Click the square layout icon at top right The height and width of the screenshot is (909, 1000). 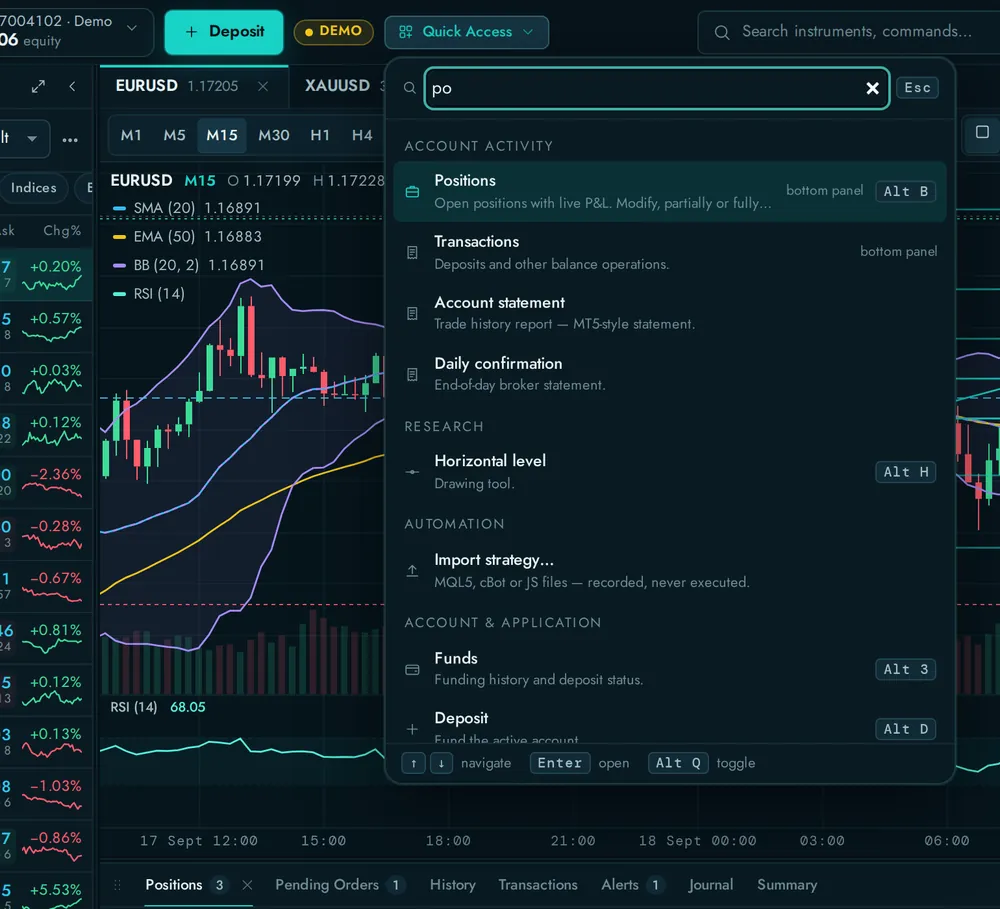coord(982,132)
